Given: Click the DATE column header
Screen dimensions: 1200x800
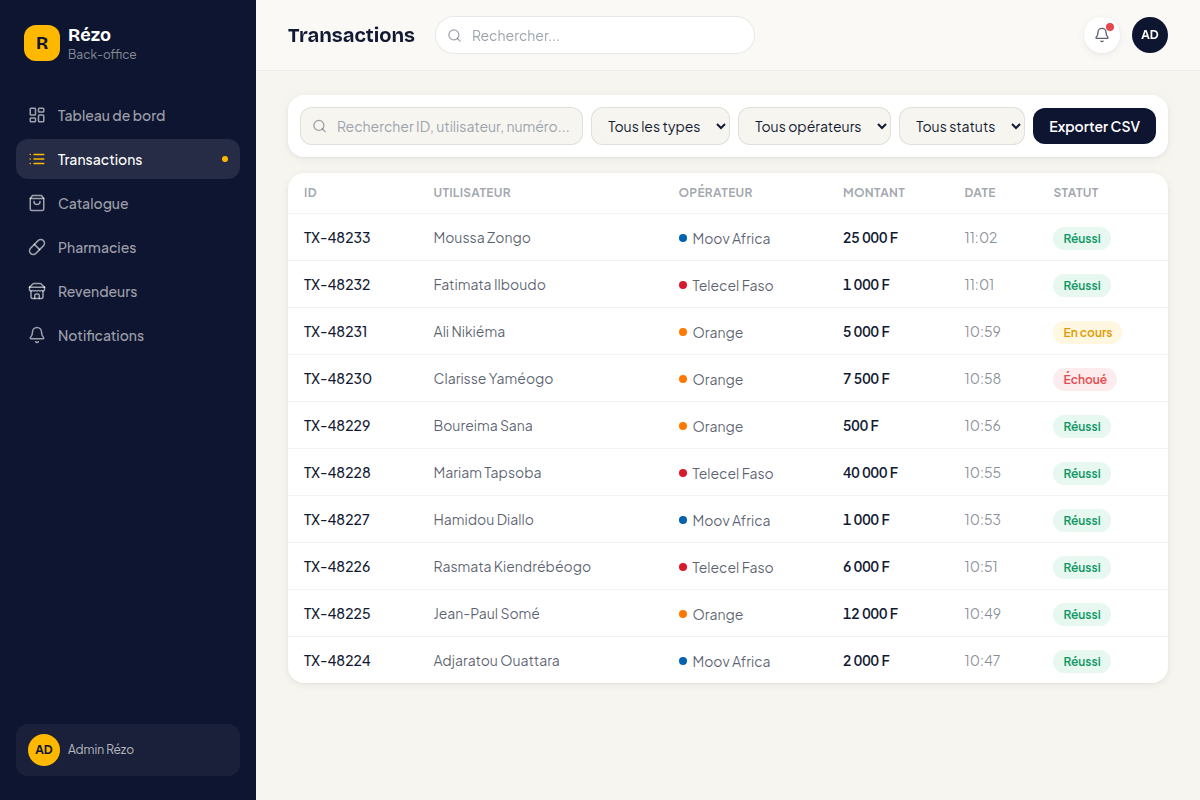Looking at the screenshot, I should pos(980,193).
